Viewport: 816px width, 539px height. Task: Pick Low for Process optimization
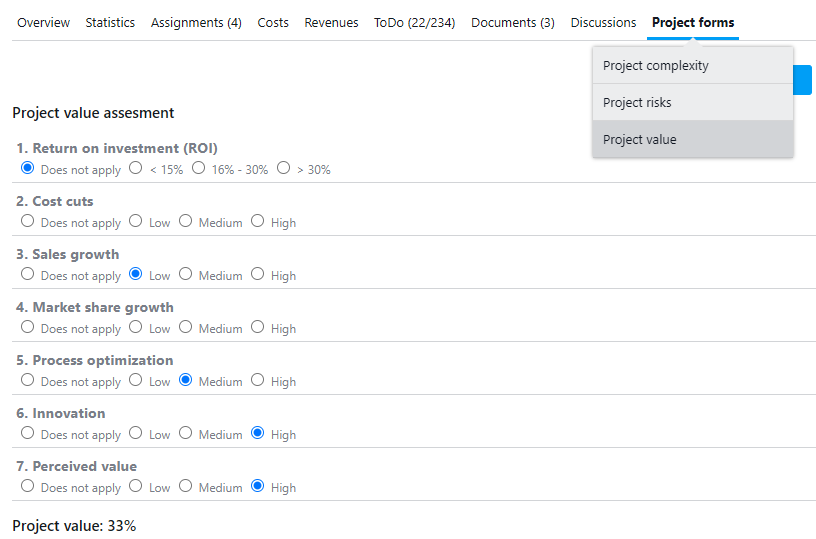tap(136, 380)
